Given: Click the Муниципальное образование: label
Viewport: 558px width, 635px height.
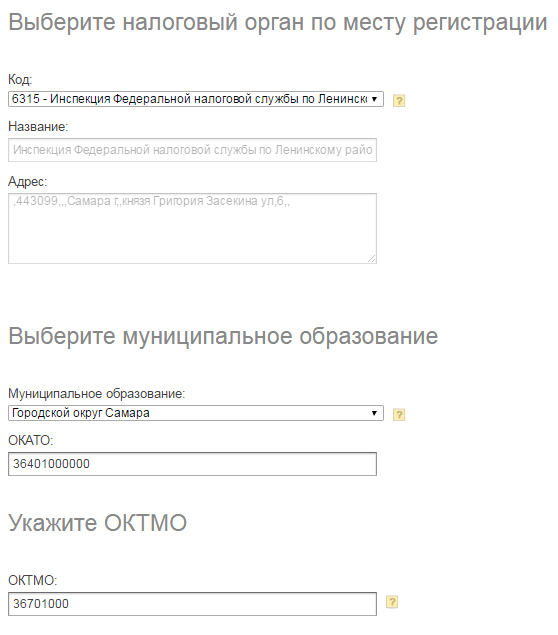Looking at the screenshot, I should click(96, 394).
